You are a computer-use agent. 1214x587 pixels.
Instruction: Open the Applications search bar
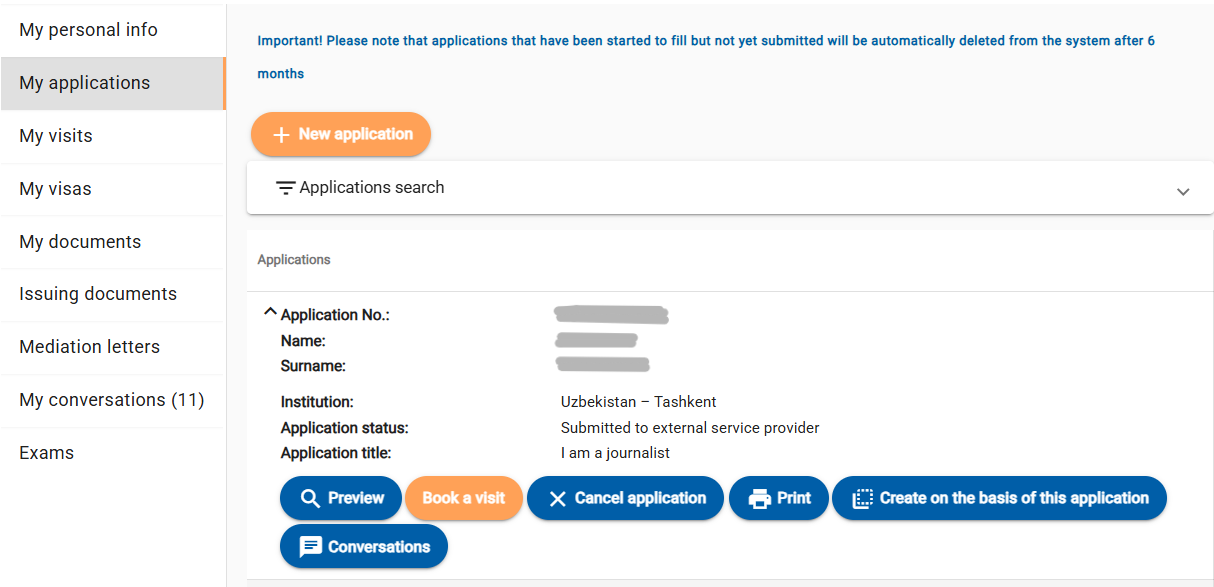[730, 188]
